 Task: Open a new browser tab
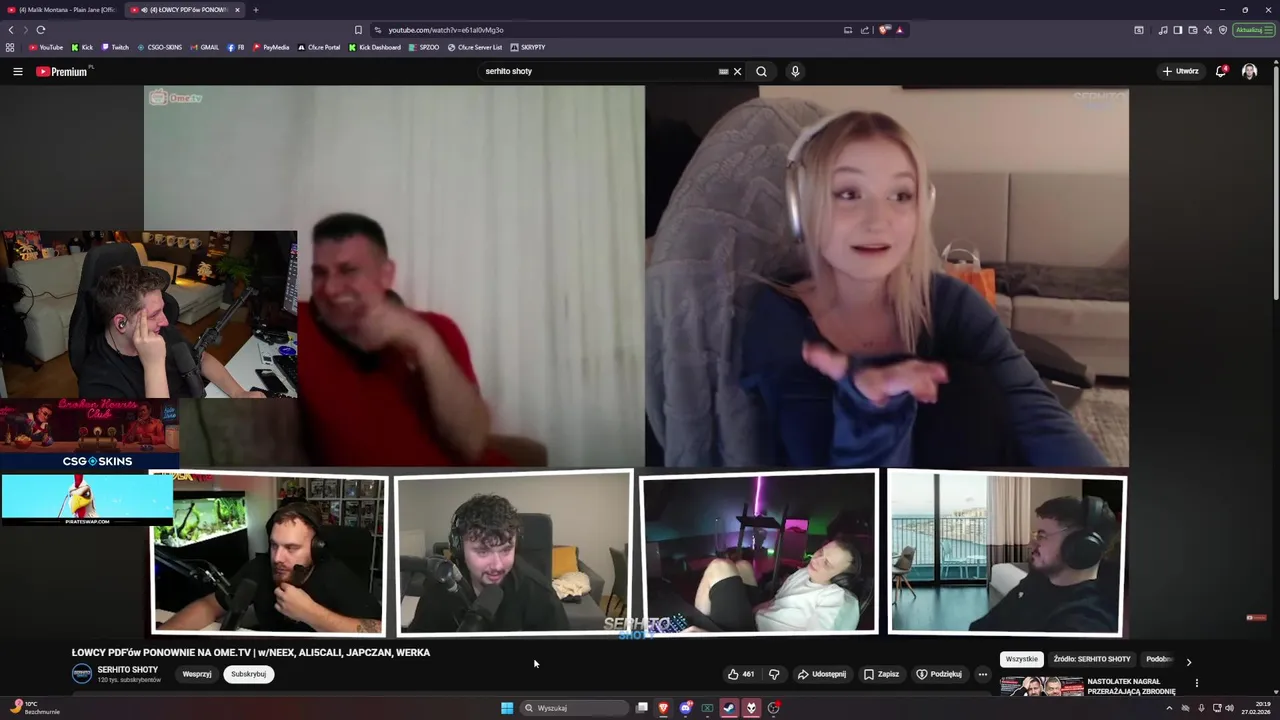coord(255,10)
